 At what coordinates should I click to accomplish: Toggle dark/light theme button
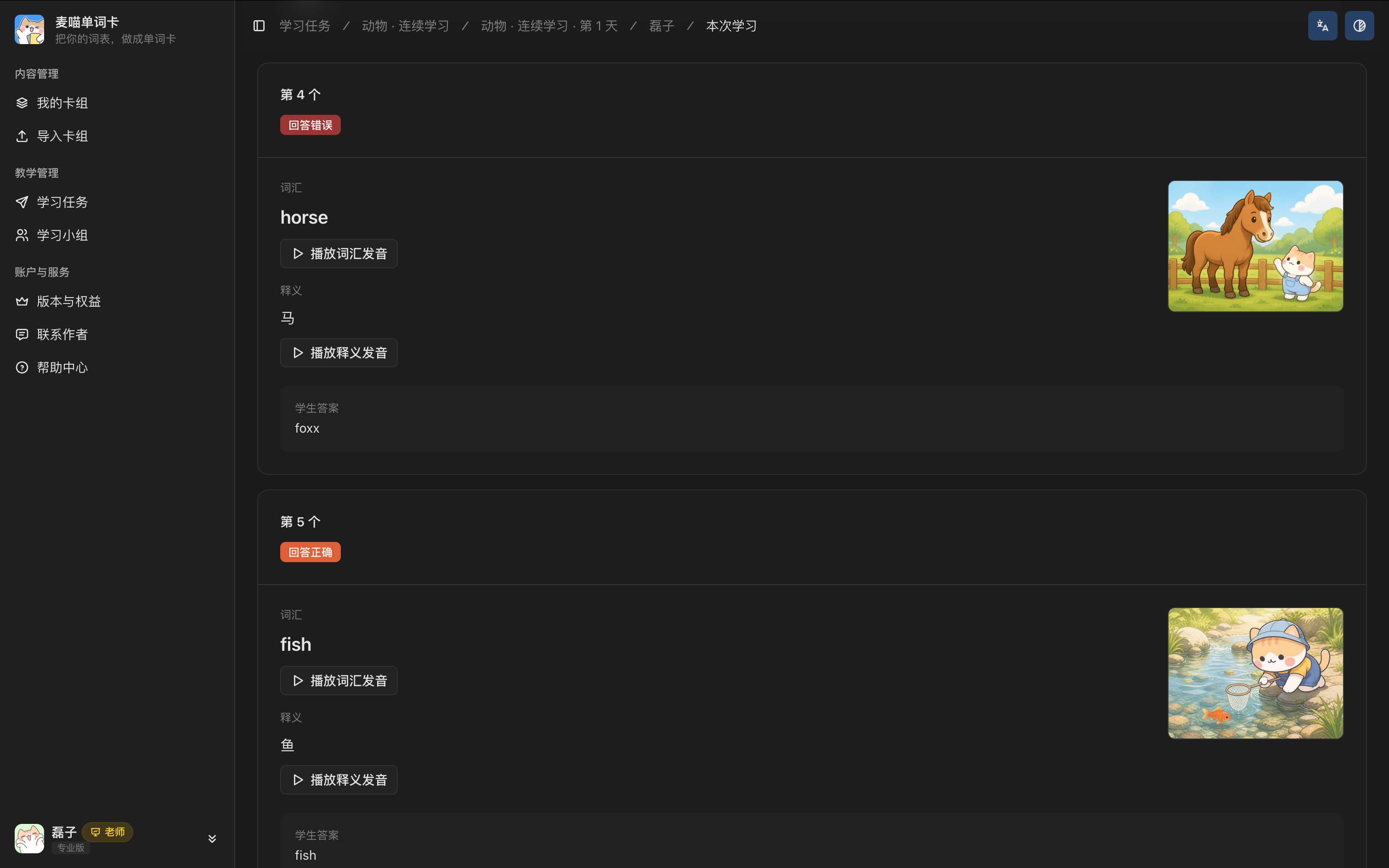coord(1359,26)
